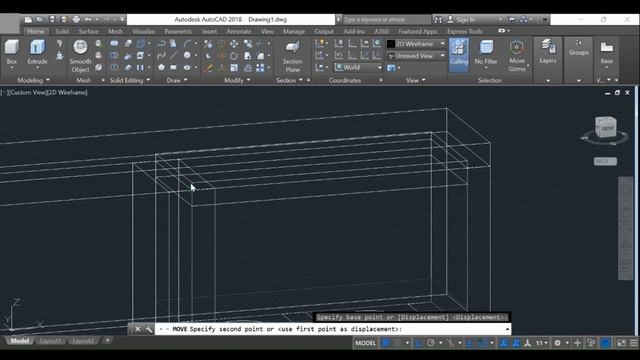Open the Express Tools tab
640x360 pixels.
tap(464, 31)
